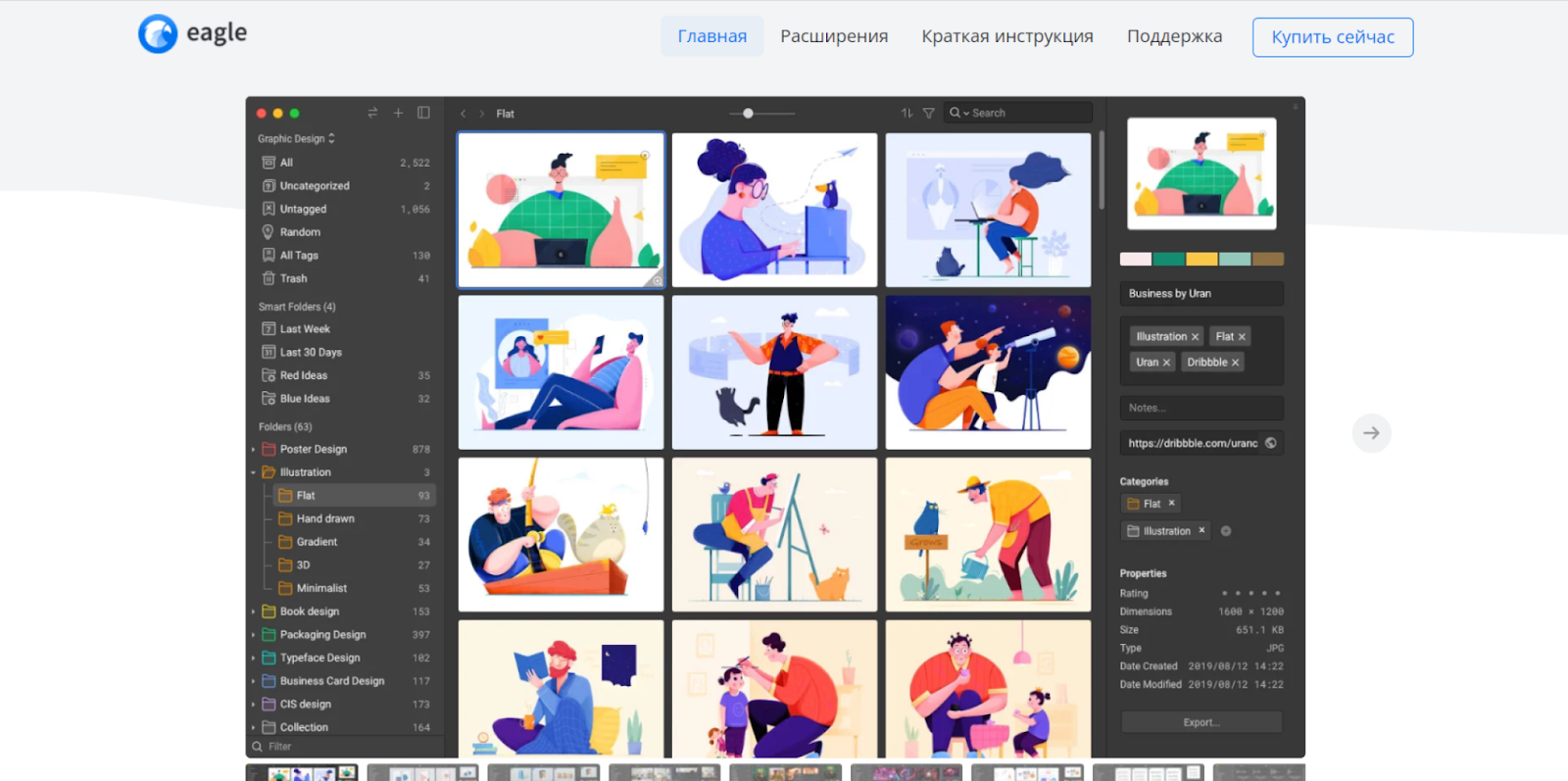Select Uncategorized in sidebar
Image resolution: width=1568 pixels, height=781 pixels.
coord(345,186)
